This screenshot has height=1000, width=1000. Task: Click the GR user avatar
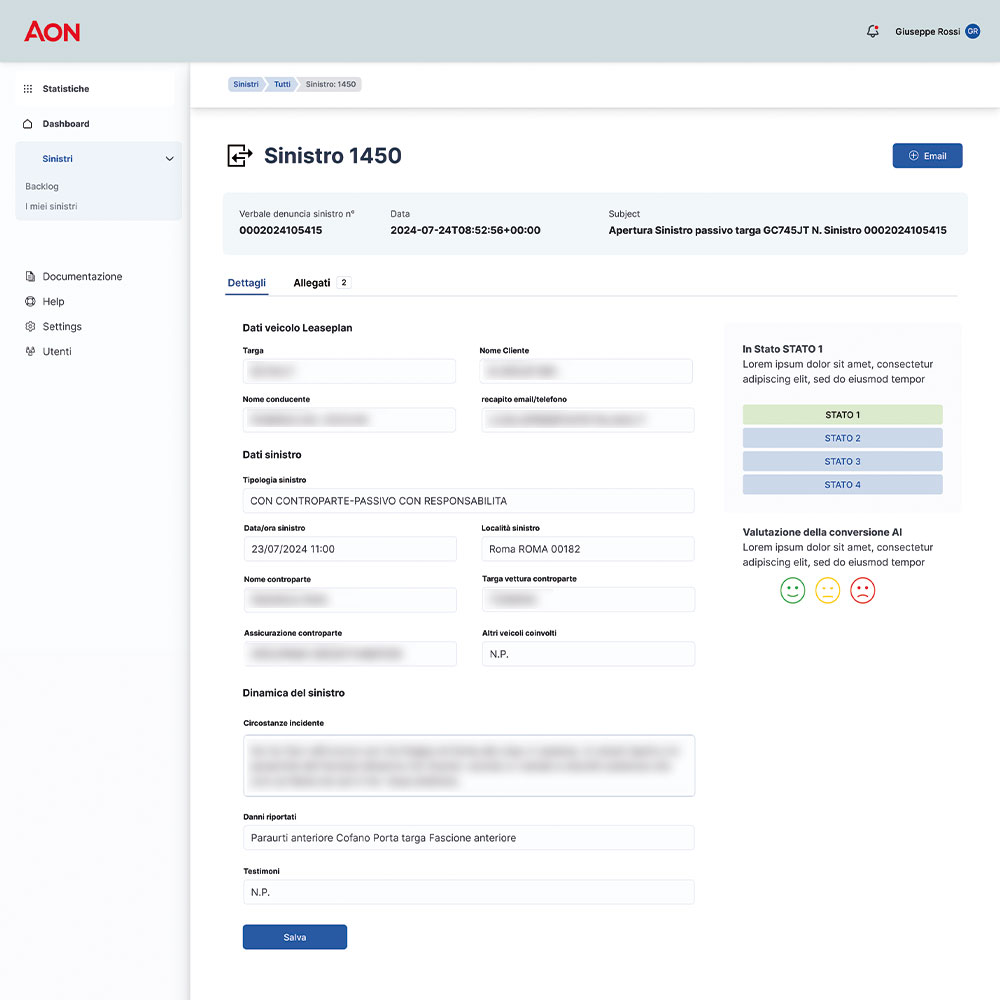[x=972, y=32]
